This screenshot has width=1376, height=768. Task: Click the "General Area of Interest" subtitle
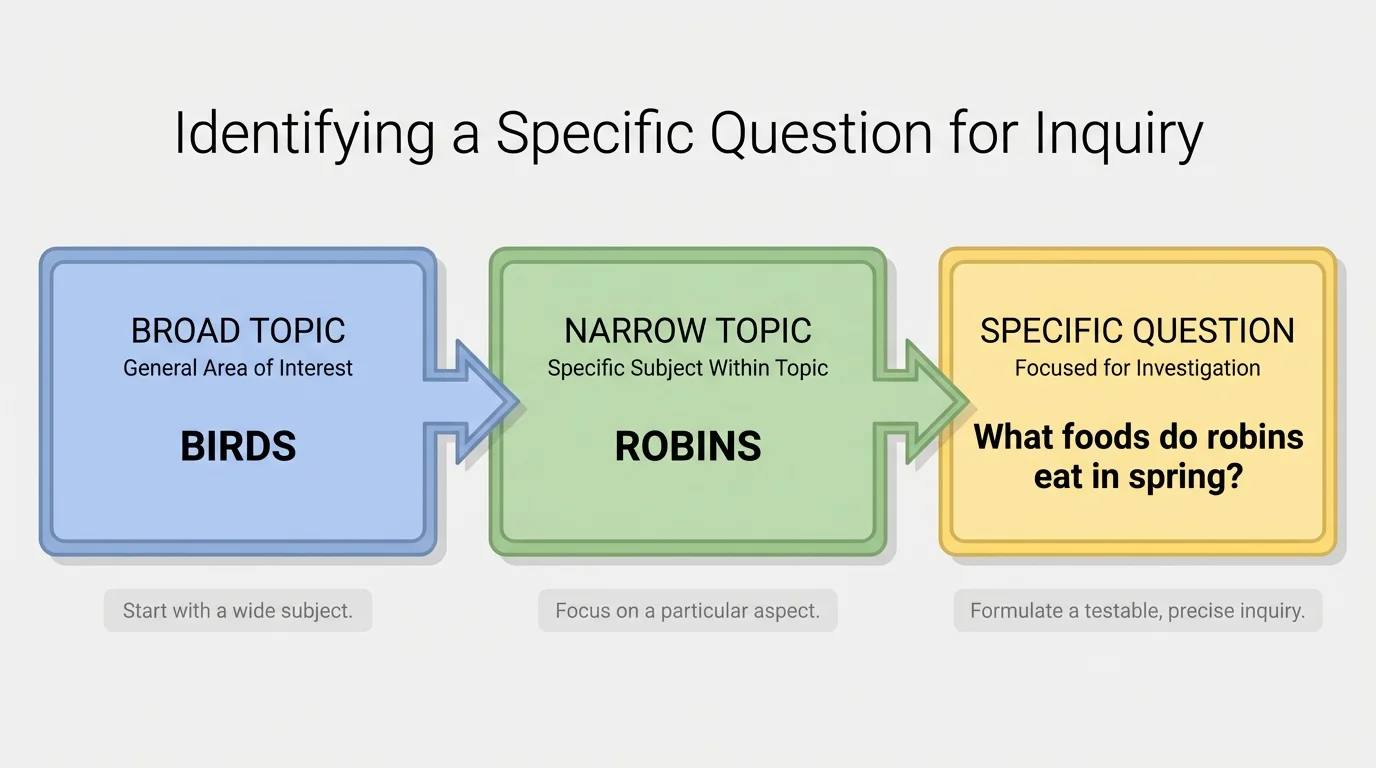tap(238, 368)
